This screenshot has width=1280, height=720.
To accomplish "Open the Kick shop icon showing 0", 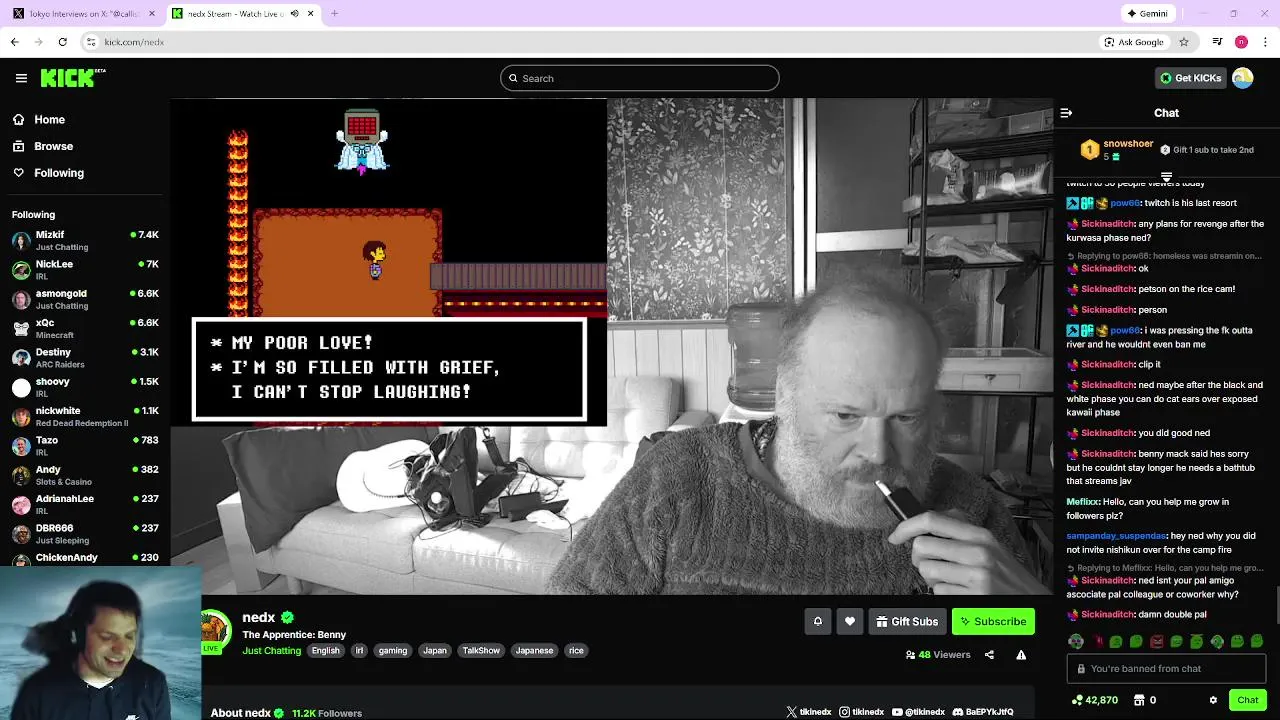I will click(1140, 700).
